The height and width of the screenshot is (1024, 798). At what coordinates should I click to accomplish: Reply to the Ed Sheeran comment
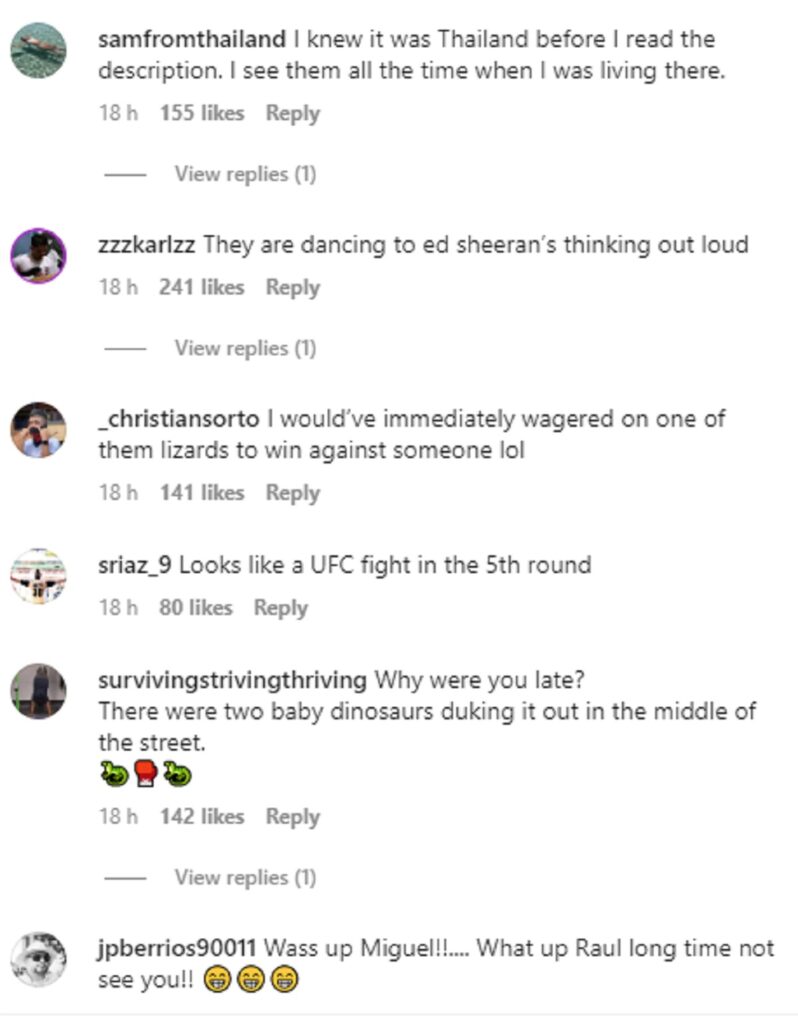tap(292, 287)
